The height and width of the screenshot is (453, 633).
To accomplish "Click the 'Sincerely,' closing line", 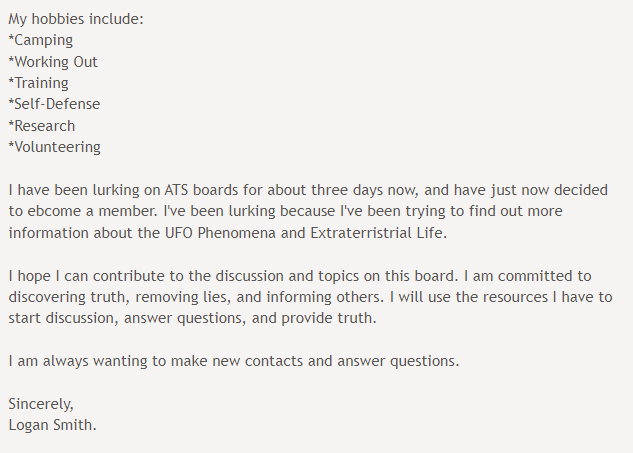I will coord(41,404).
